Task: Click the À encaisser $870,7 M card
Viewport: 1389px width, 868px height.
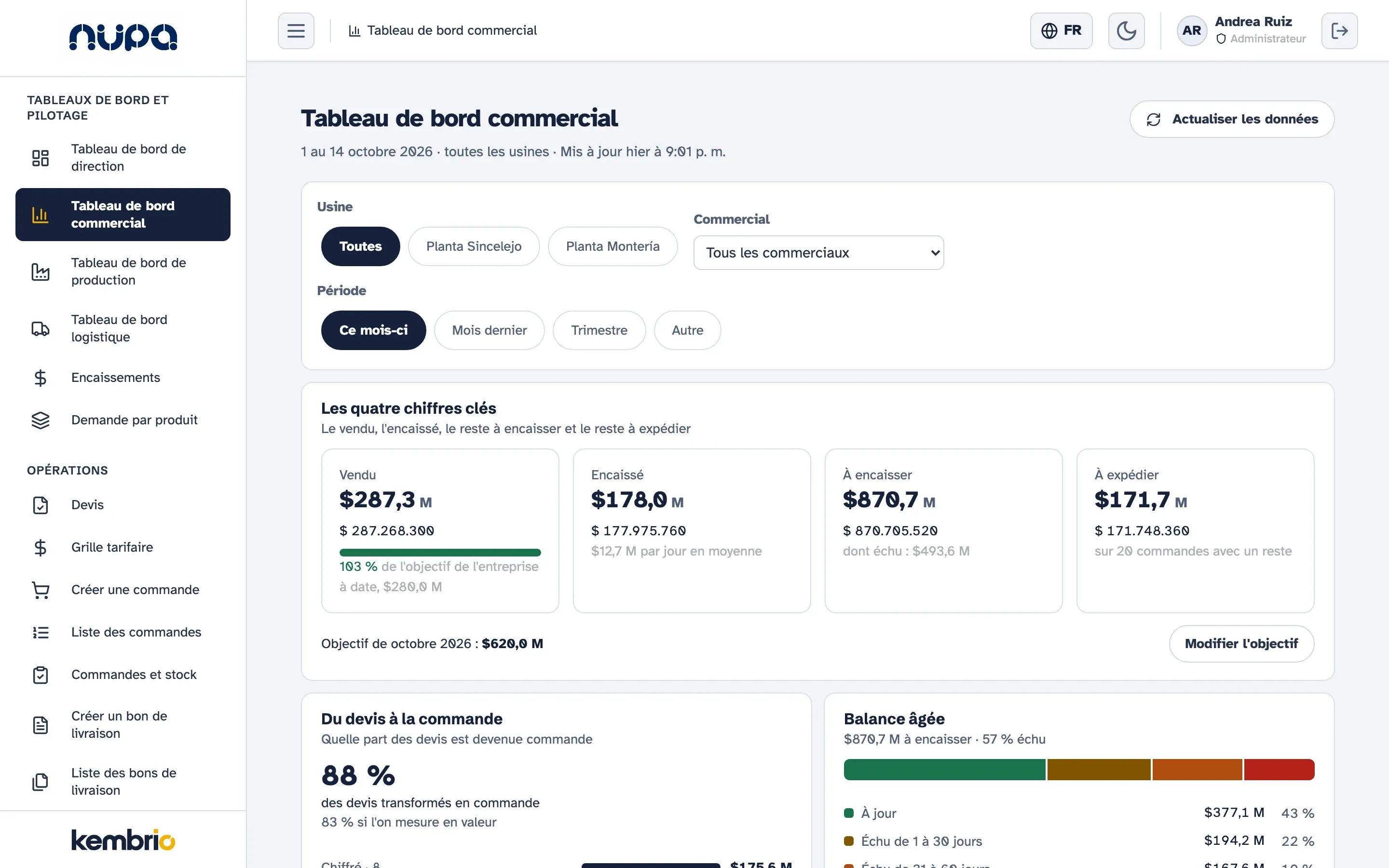Action: [943, 531]
